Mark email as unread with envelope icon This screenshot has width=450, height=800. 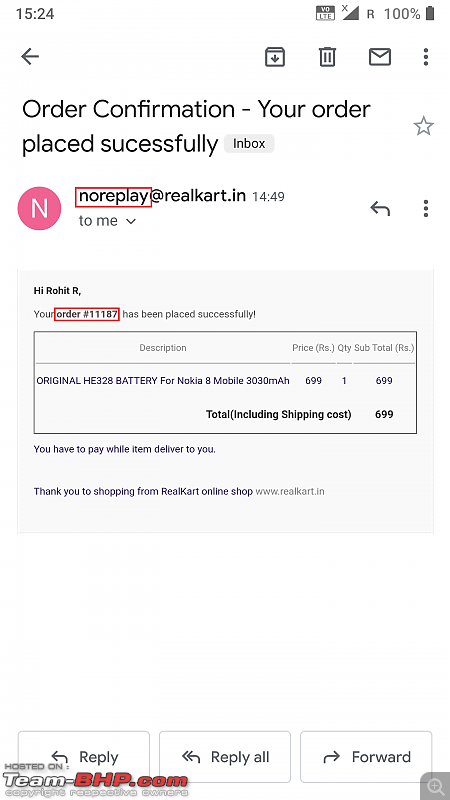pyautogui.click(x=380, y=57)
